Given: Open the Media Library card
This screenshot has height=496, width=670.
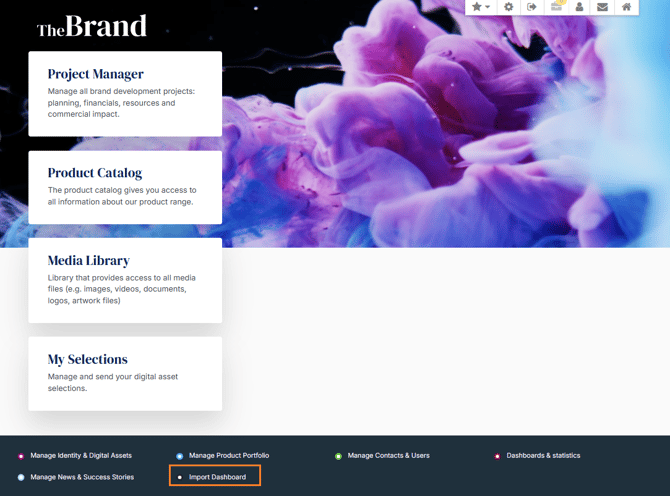Looking at the screenshot, I should (125, 280).
